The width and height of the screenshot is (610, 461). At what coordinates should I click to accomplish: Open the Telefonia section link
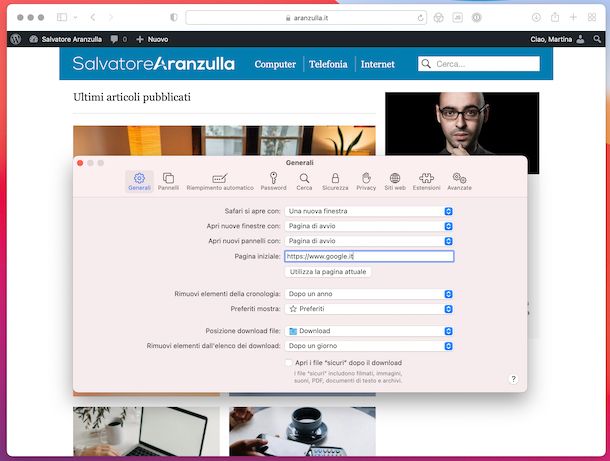click(328, 64)
